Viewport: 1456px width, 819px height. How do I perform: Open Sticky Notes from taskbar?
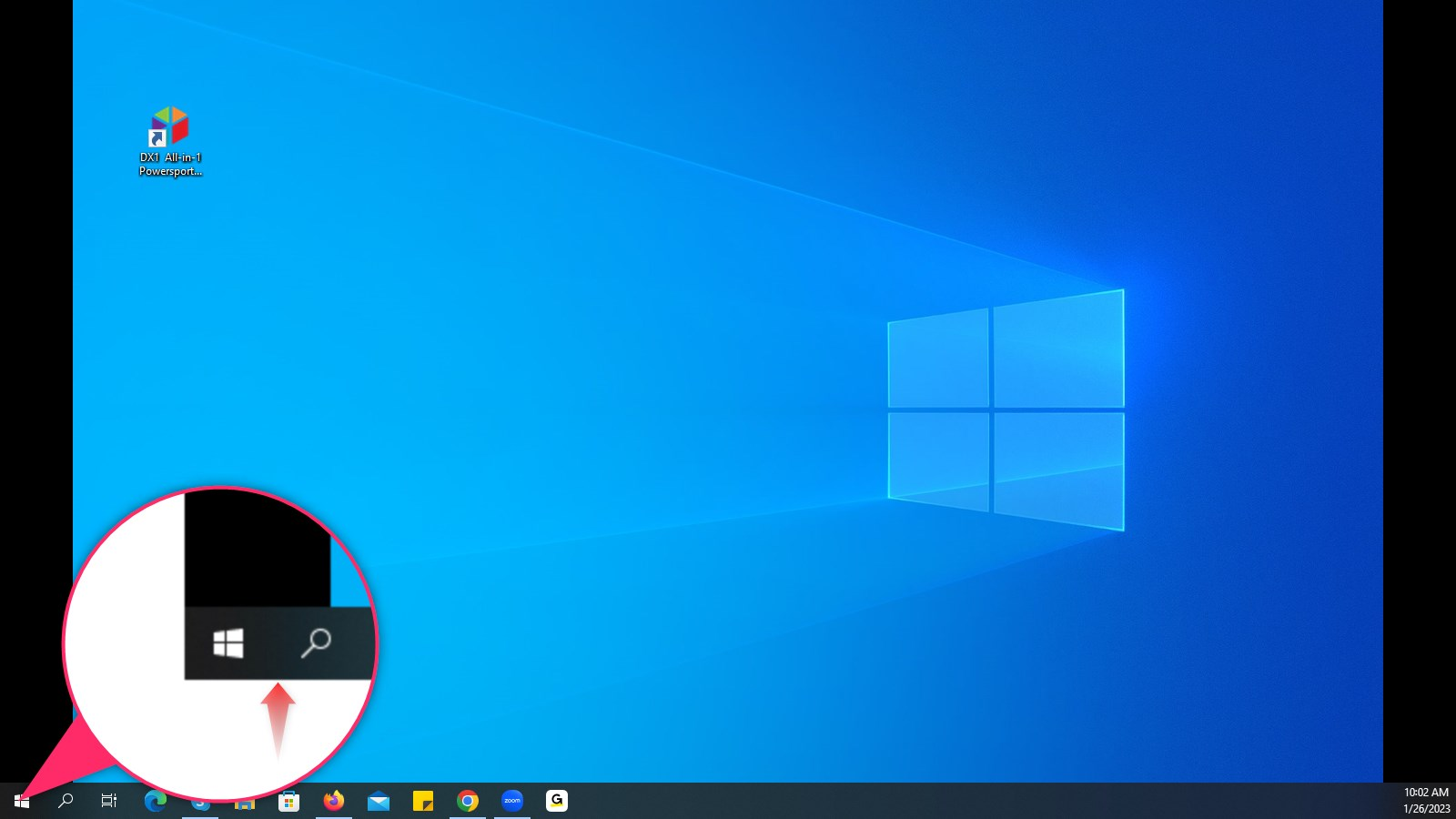click(423, 801)
